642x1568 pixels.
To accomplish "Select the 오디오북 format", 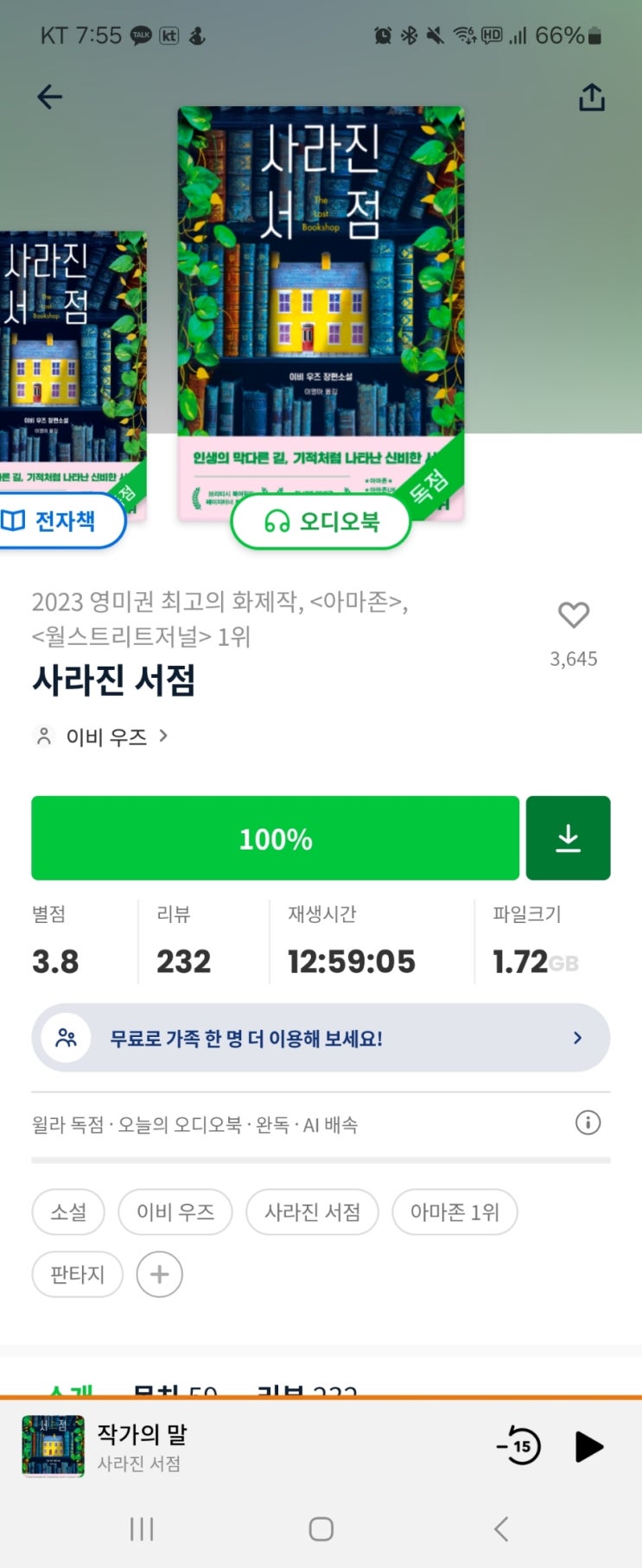I will (x=321, y=522).
